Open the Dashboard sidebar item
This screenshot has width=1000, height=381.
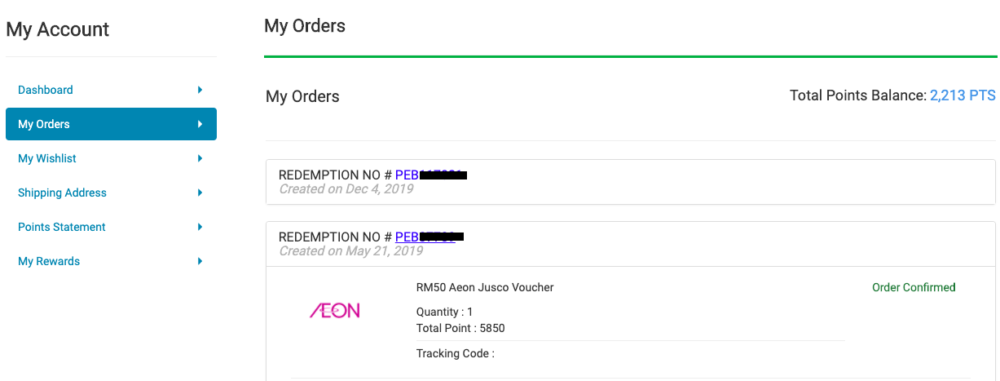click(111, 90)
